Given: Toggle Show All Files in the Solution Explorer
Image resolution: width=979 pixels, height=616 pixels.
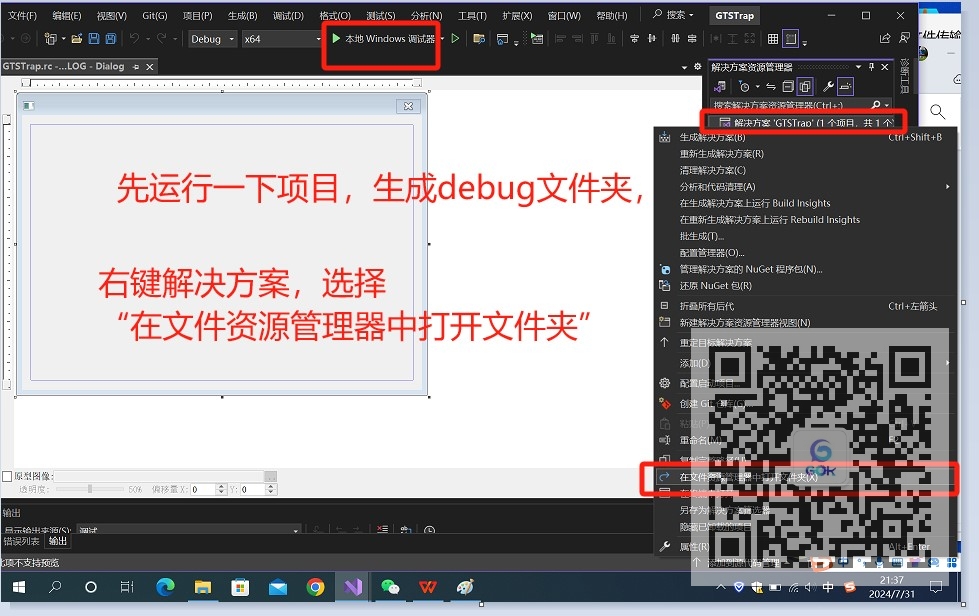Looking at the screenshot, I should tap(805, 87).
